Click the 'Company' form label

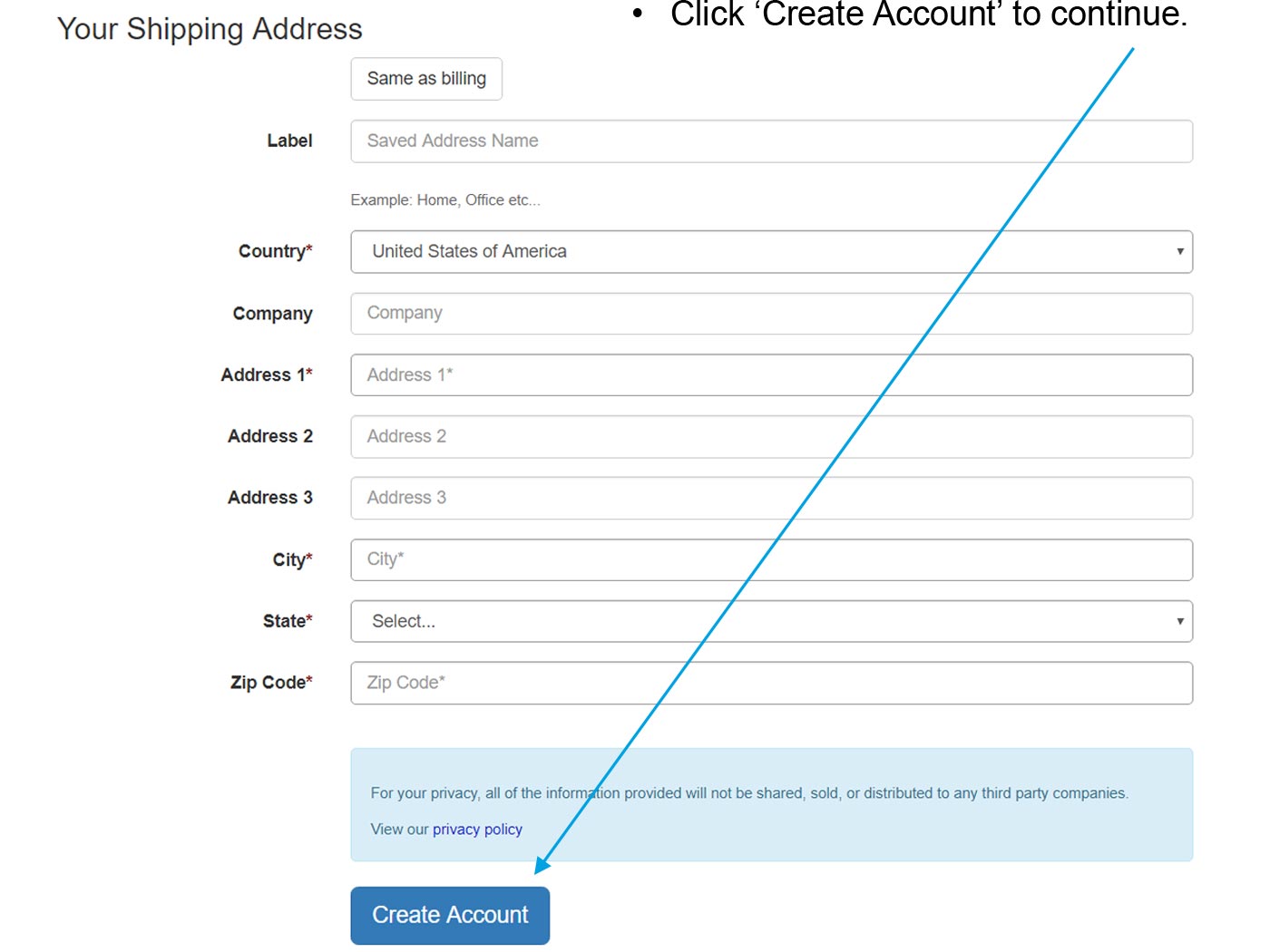point(272,314)
